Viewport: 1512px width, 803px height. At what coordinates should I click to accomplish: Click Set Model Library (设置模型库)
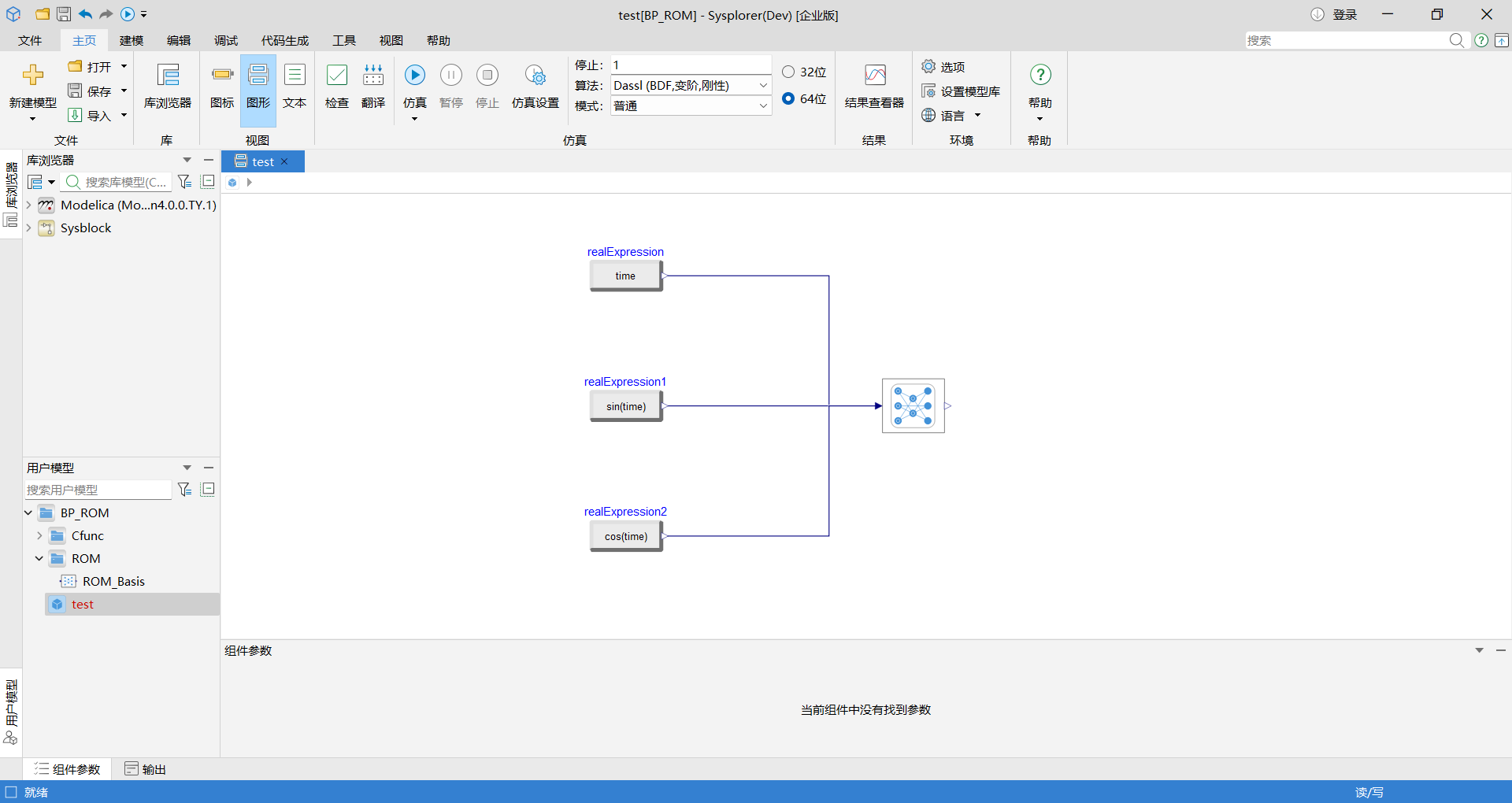[962, 91]
